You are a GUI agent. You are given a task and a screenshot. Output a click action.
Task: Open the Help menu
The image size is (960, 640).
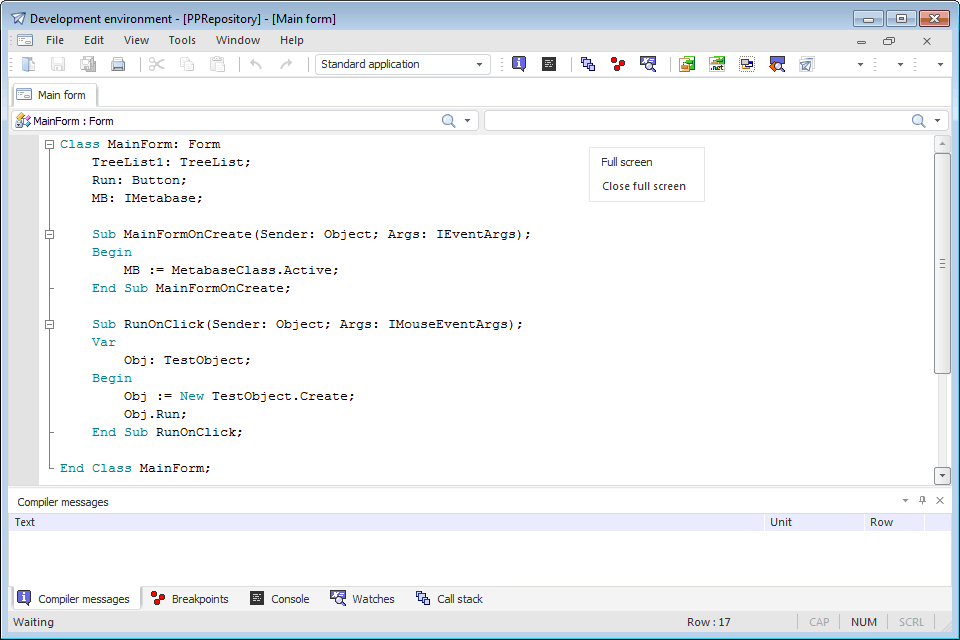coord(291,40)
